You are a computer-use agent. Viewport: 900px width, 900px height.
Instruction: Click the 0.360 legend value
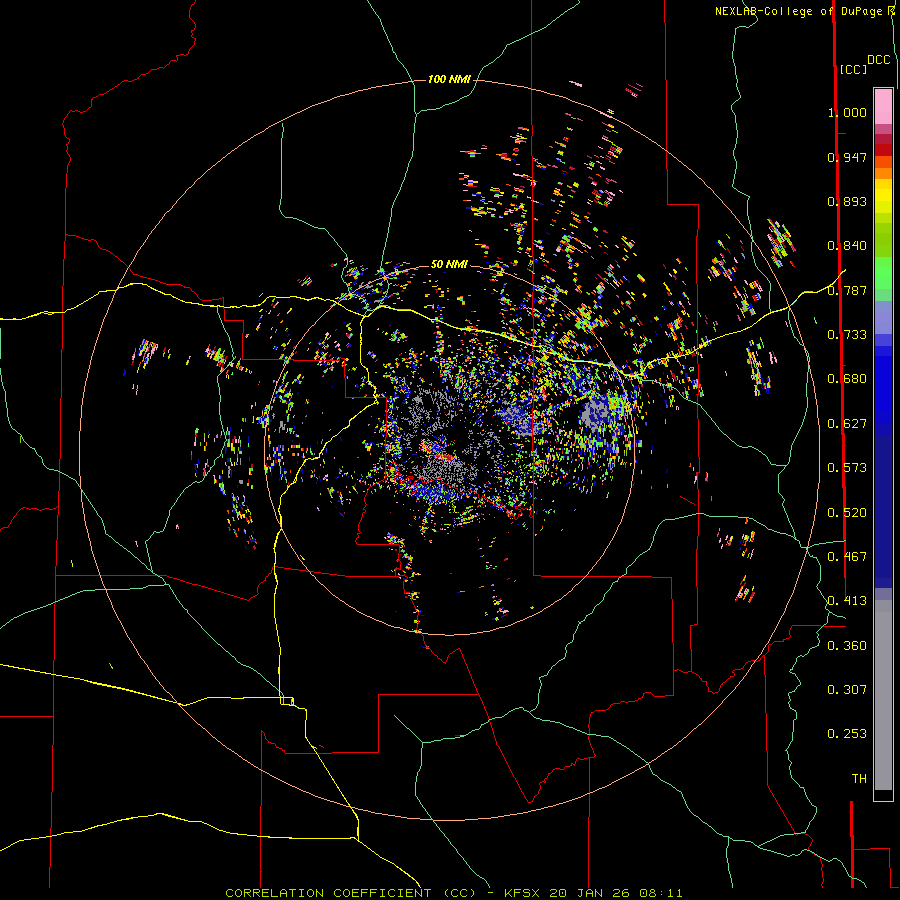coord(847,646)
